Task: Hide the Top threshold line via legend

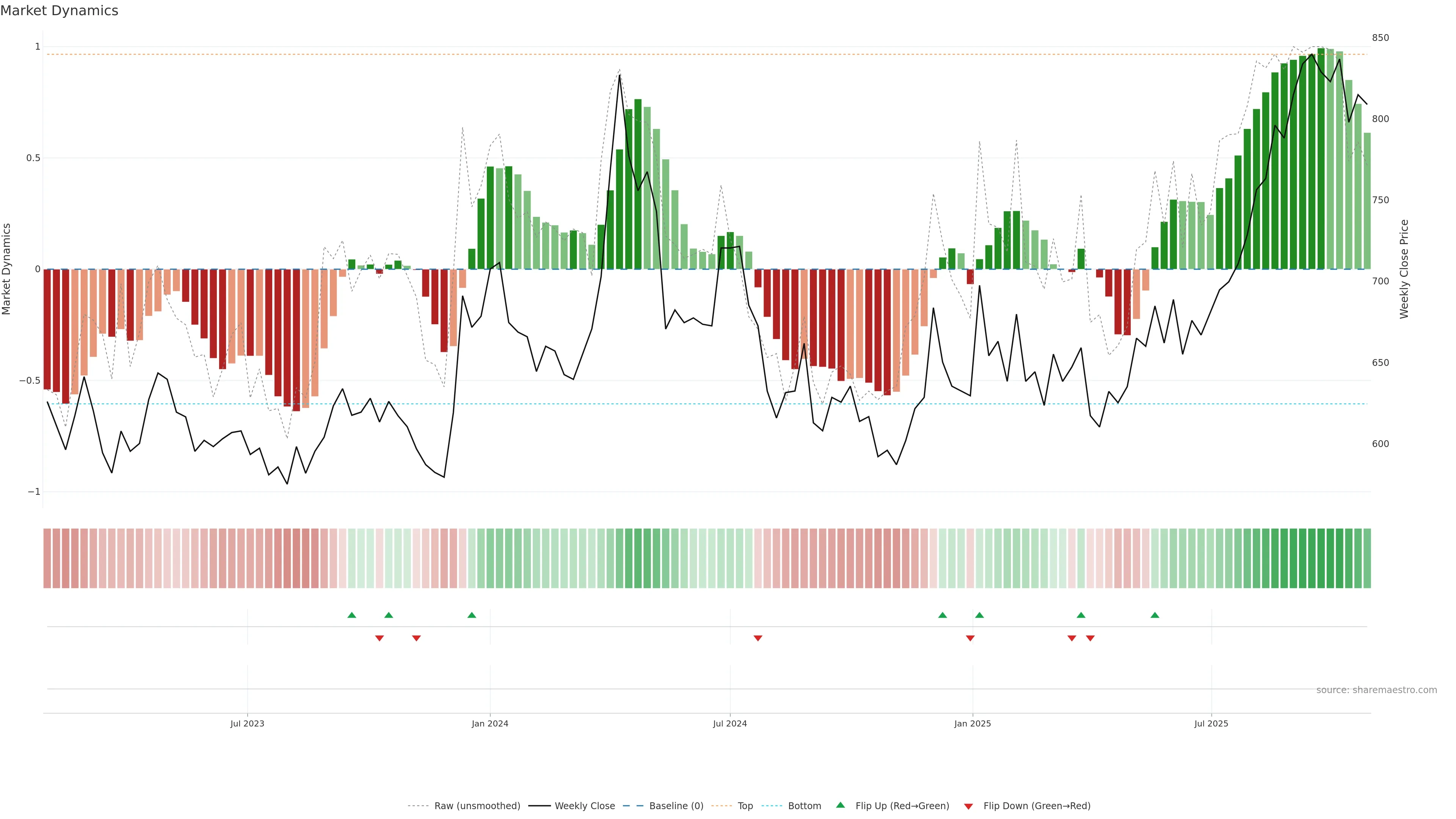Action: tap(745, 806)
